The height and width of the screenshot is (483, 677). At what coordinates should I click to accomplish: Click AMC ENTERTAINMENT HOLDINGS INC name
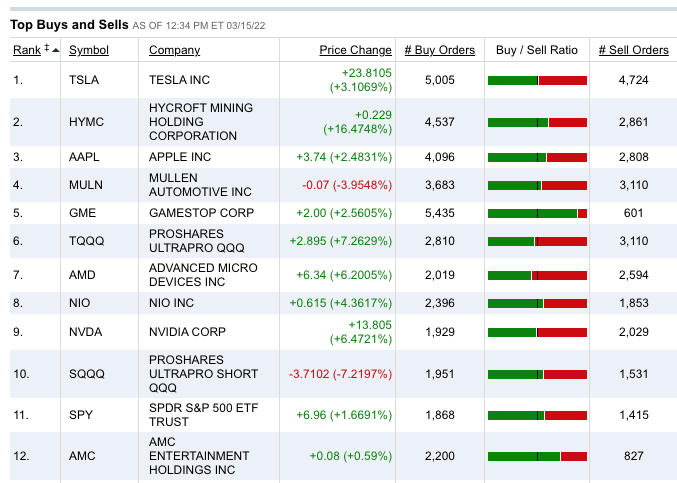pos(199,456)
